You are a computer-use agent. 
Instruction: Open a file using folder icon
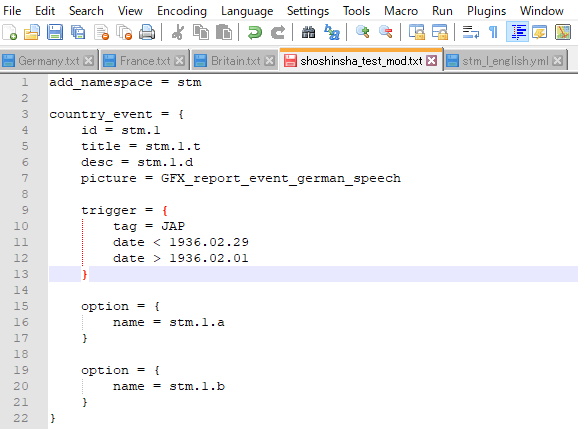pos(32,32)
